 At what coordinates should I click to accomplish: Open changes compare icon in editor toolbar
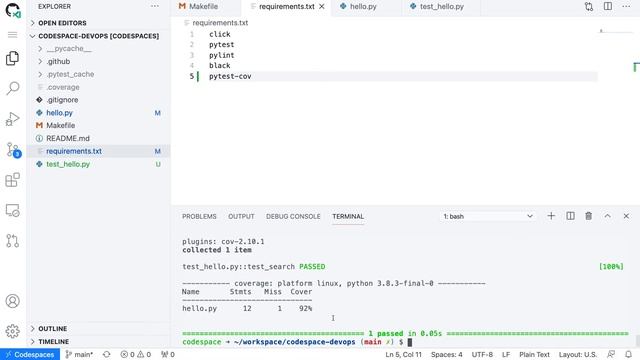(589, 7)
